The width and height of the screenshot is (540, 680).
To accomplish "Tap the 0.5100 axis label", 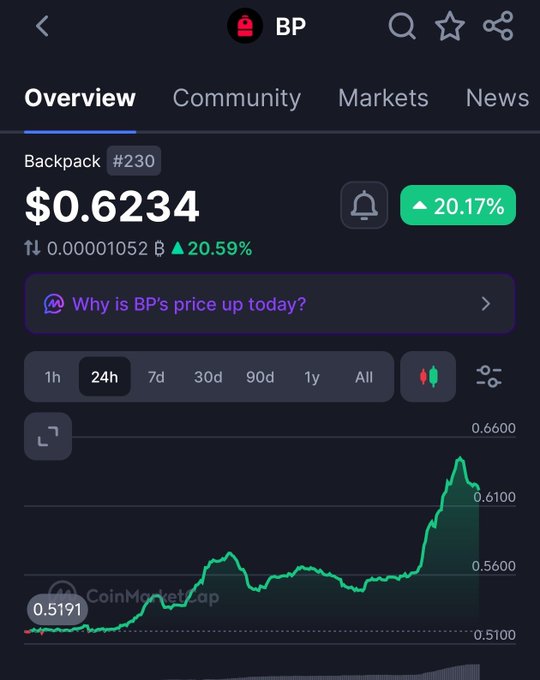I will (x=494, y=635).
